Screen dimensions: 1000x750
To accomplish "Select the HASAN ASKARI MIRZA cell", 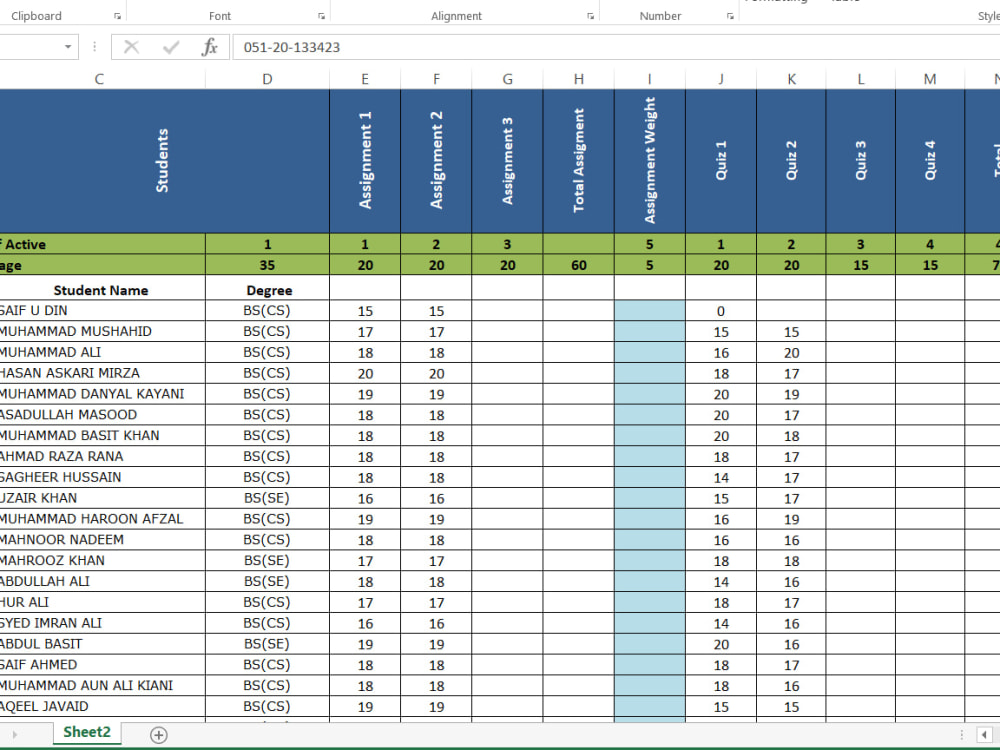I will pyautogui.click(x=102, y=373).
